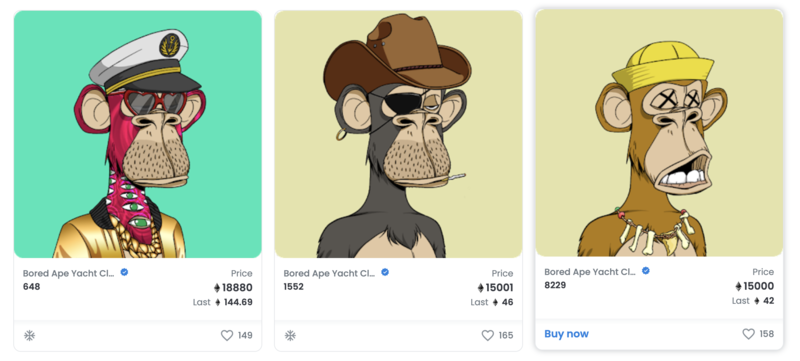Click Ethereum icon beside price 15001

tap(480, 288)
